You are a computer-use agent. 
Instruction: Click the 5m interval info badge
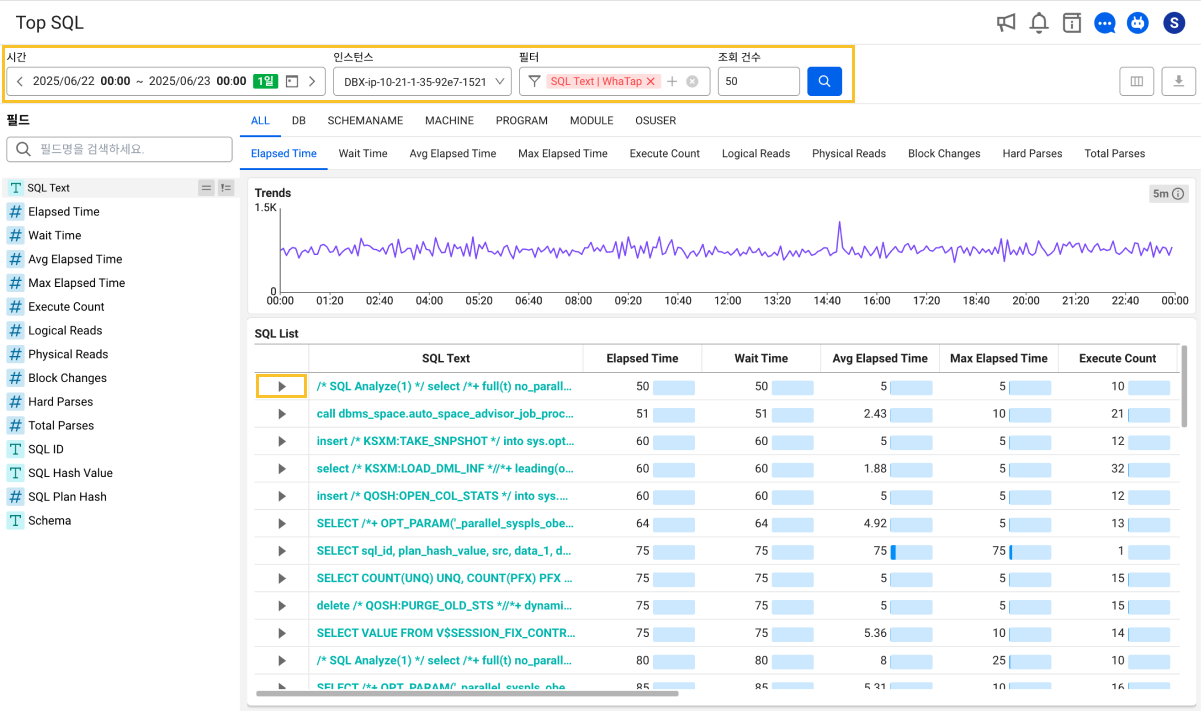click(1168, 193)
